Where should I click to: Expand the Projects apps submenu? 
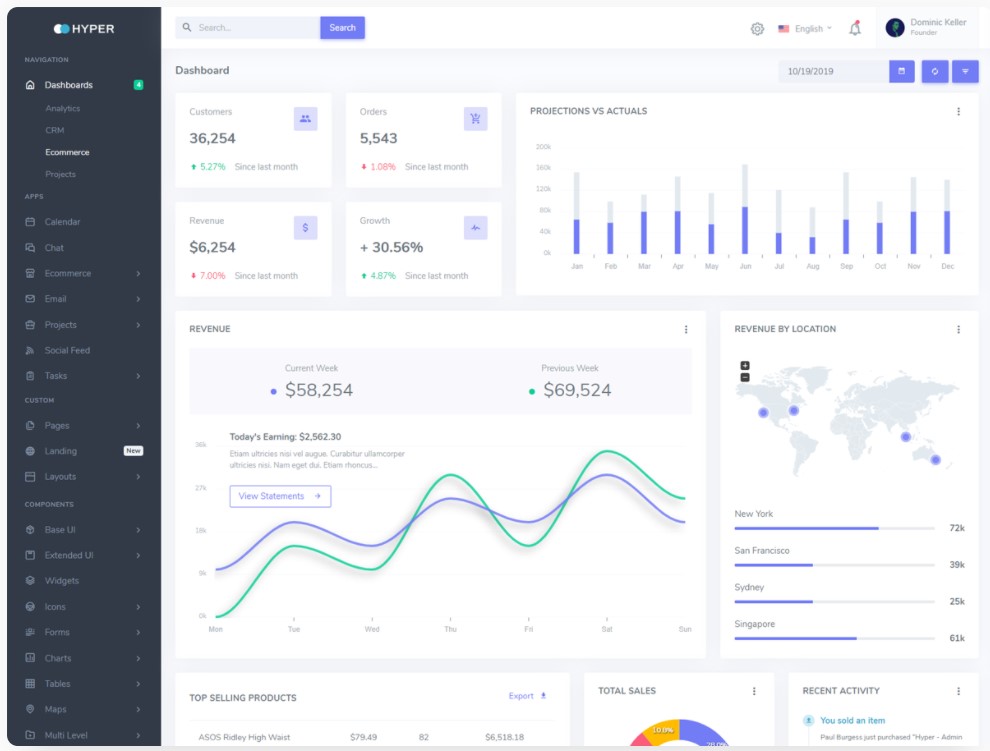point(138,325)
